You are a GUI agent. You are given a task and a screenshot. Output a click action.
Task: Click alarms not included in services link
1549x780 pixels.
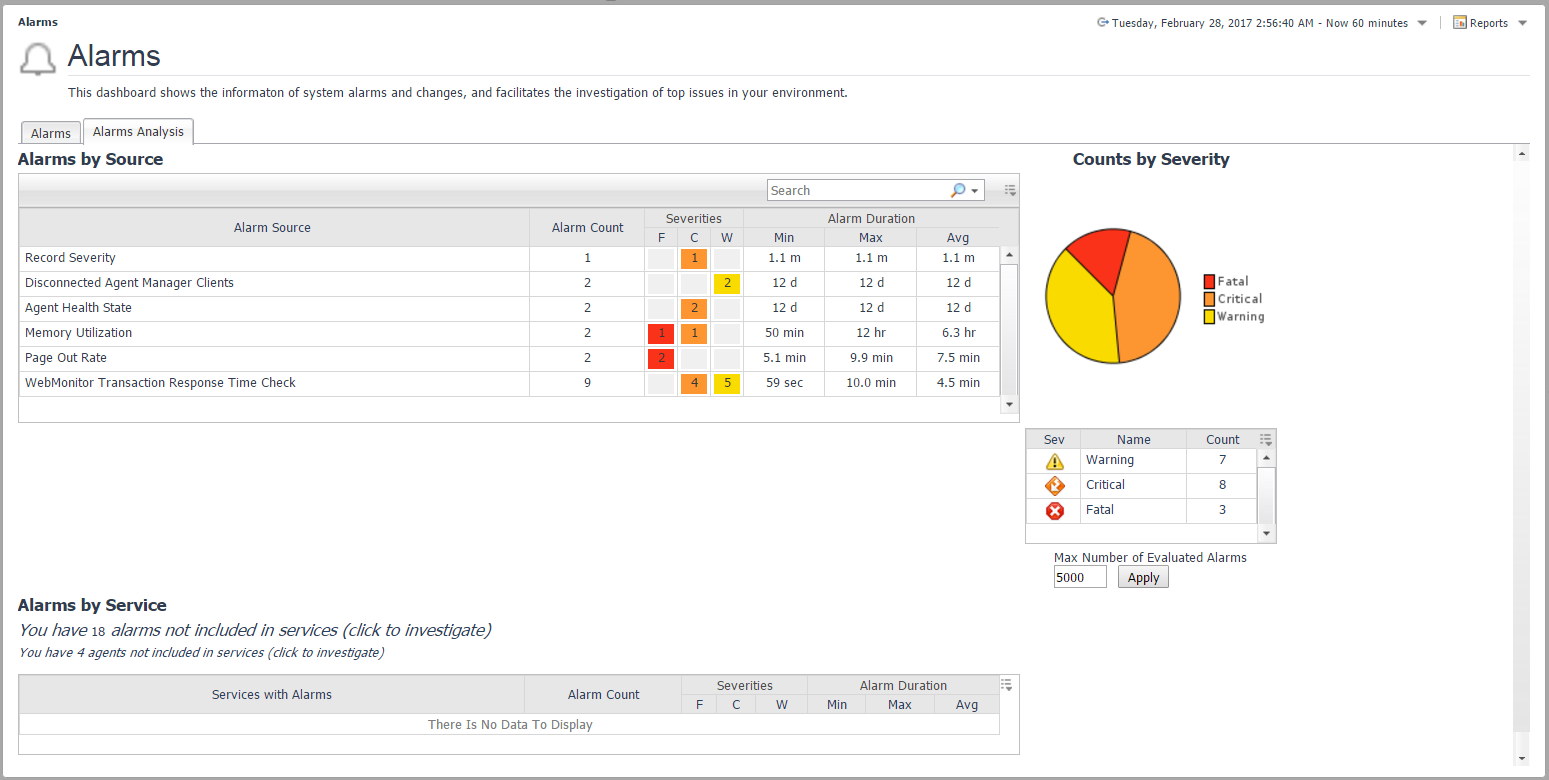point(255,630)
